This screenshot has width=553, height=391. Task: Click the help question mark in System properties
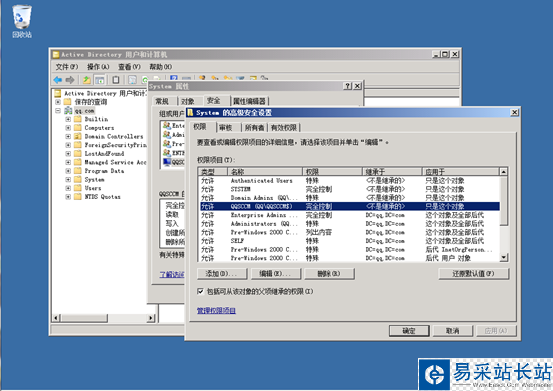click(348, 86)
